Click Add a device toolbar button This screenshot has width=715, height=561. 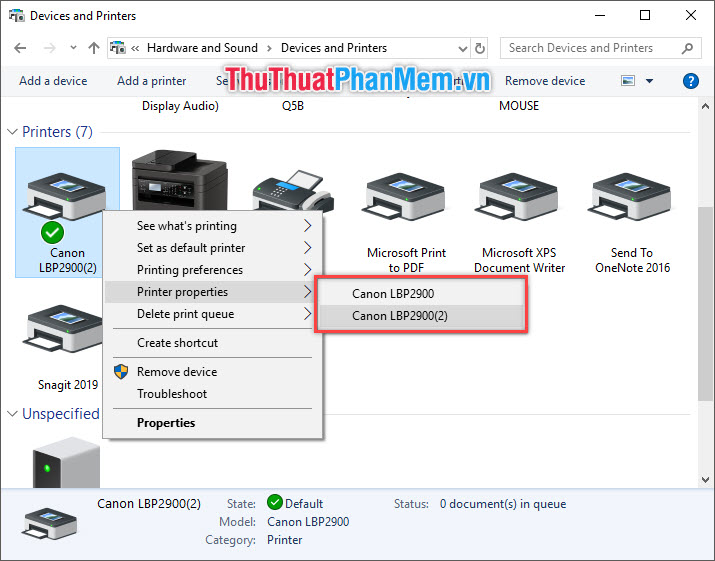coord(53,81)
